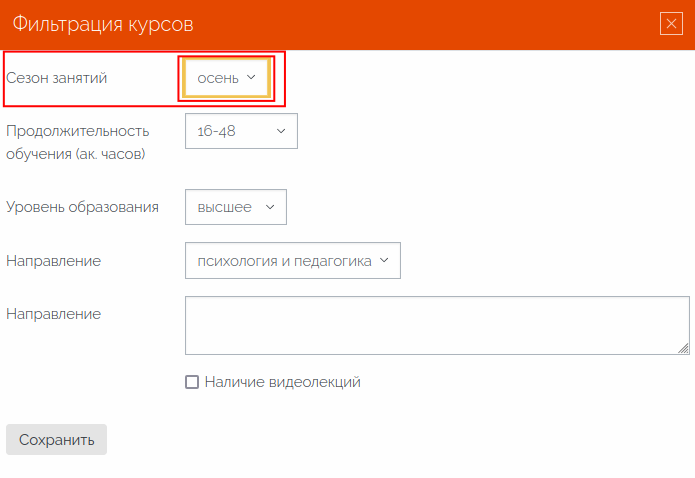Click the chevron arrow beside высшее
The height and width of the screenshot is (478, 695).
[x=270, y=207]
